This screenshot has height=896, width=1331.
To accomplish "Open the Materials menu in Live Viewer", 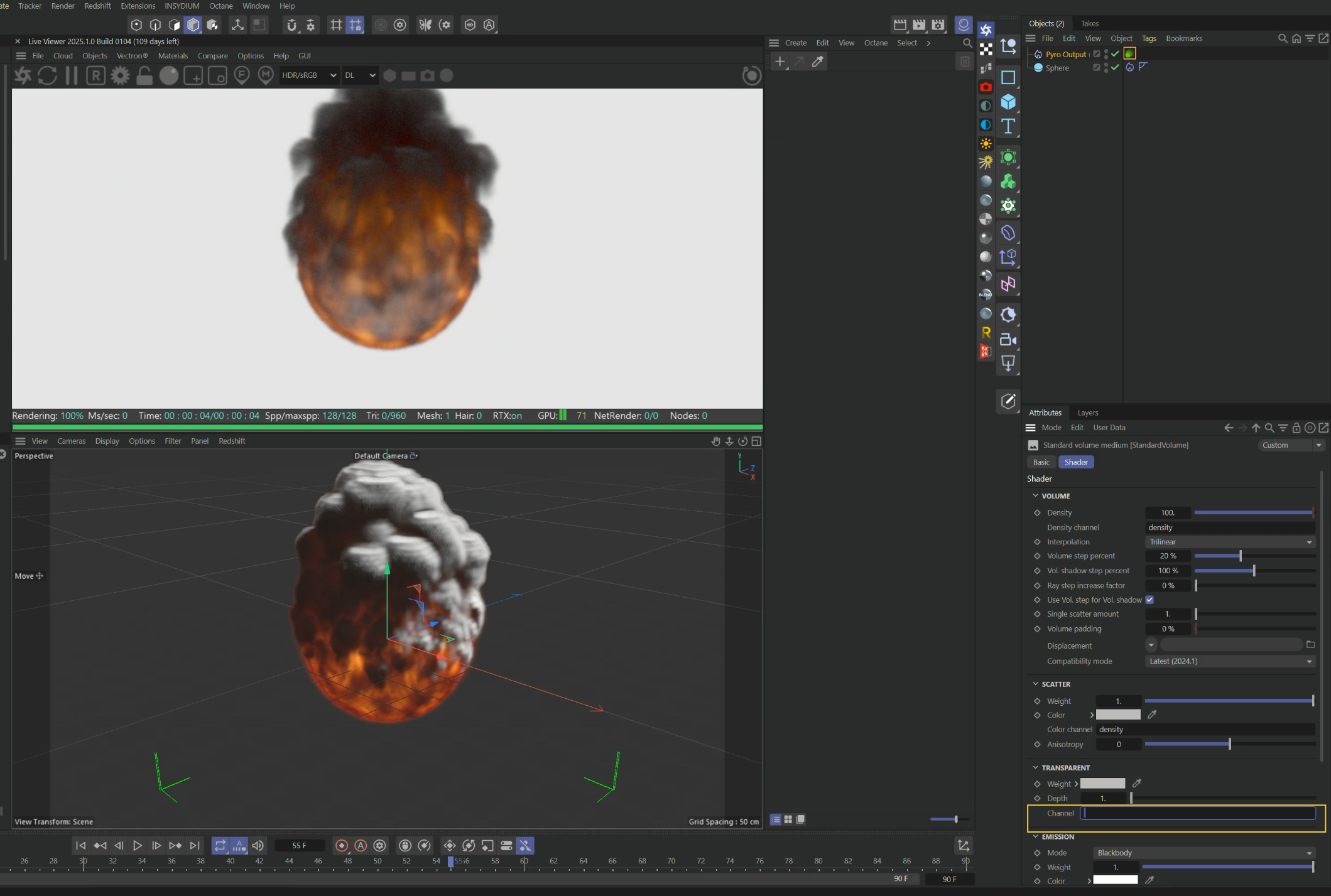I will 173,56.
